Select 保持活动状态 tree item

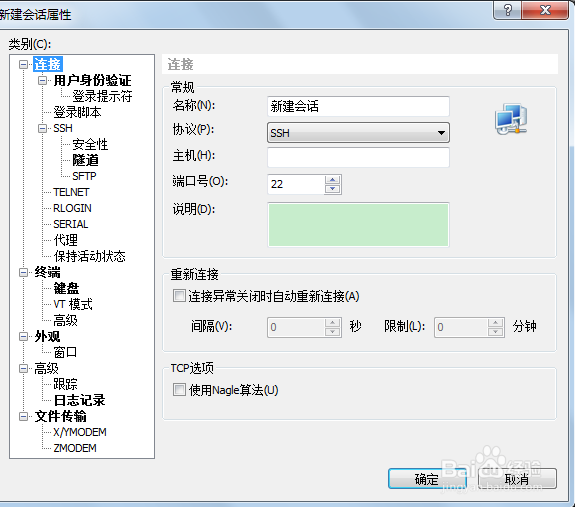89,256
